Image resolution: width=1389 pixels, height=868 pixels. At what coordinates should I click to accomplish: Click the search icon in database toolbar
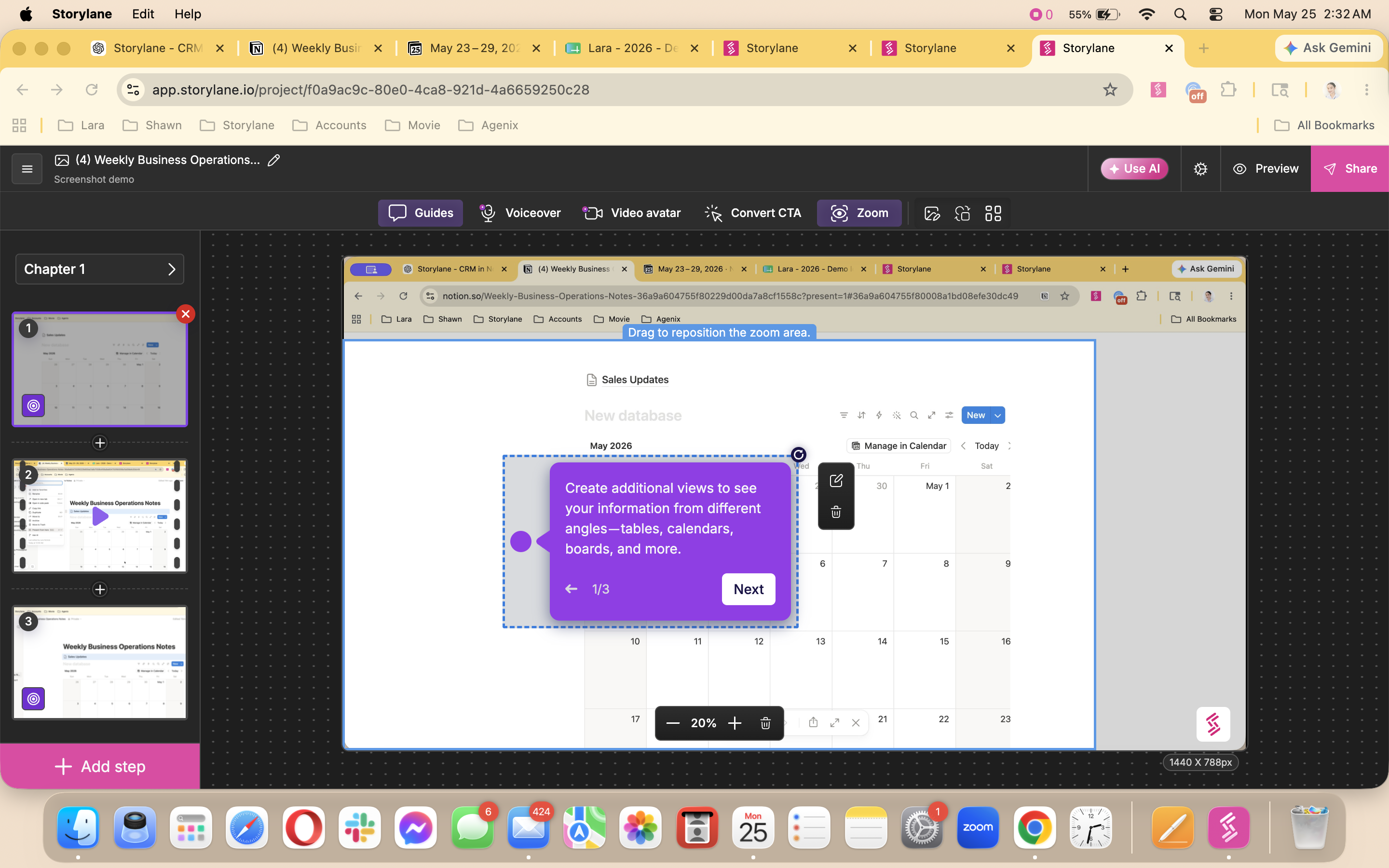pyautogui.click(x=914, y=415)
